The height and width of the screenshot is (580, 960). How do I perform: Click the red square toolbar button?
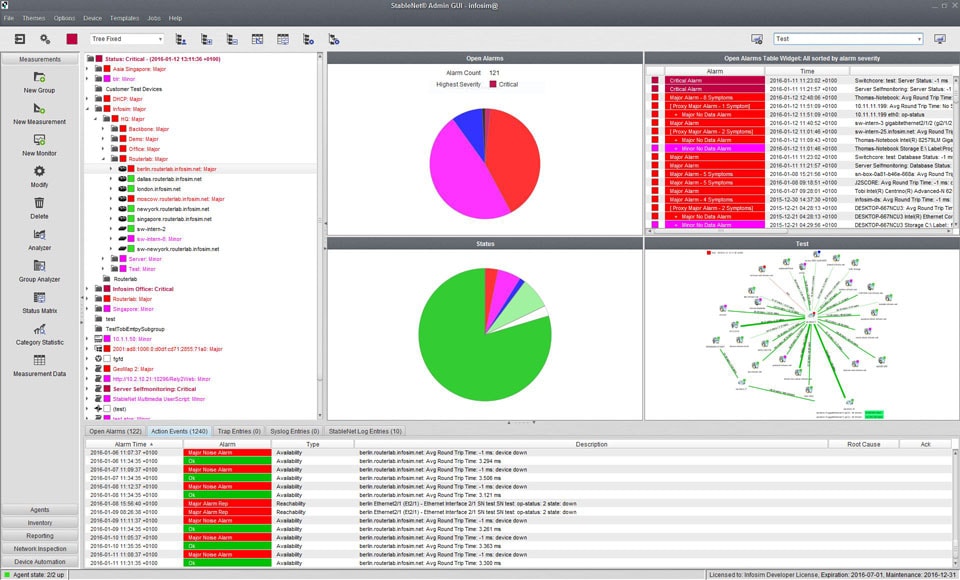click(72, 39)
